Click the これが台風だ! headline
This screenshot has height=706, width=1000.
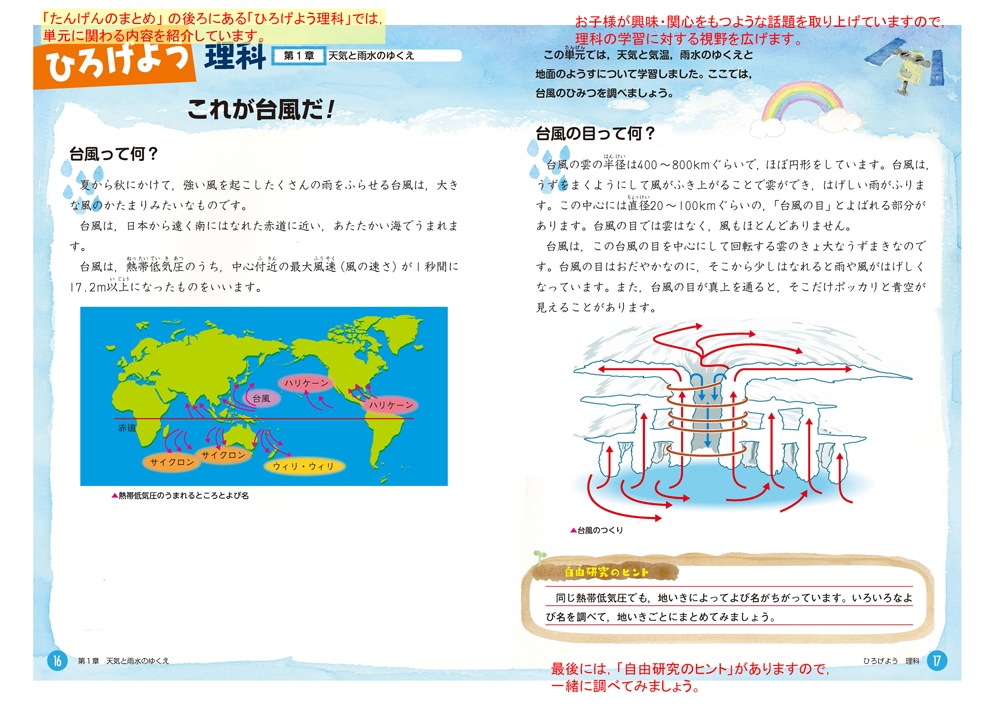(x=260, y=112)
